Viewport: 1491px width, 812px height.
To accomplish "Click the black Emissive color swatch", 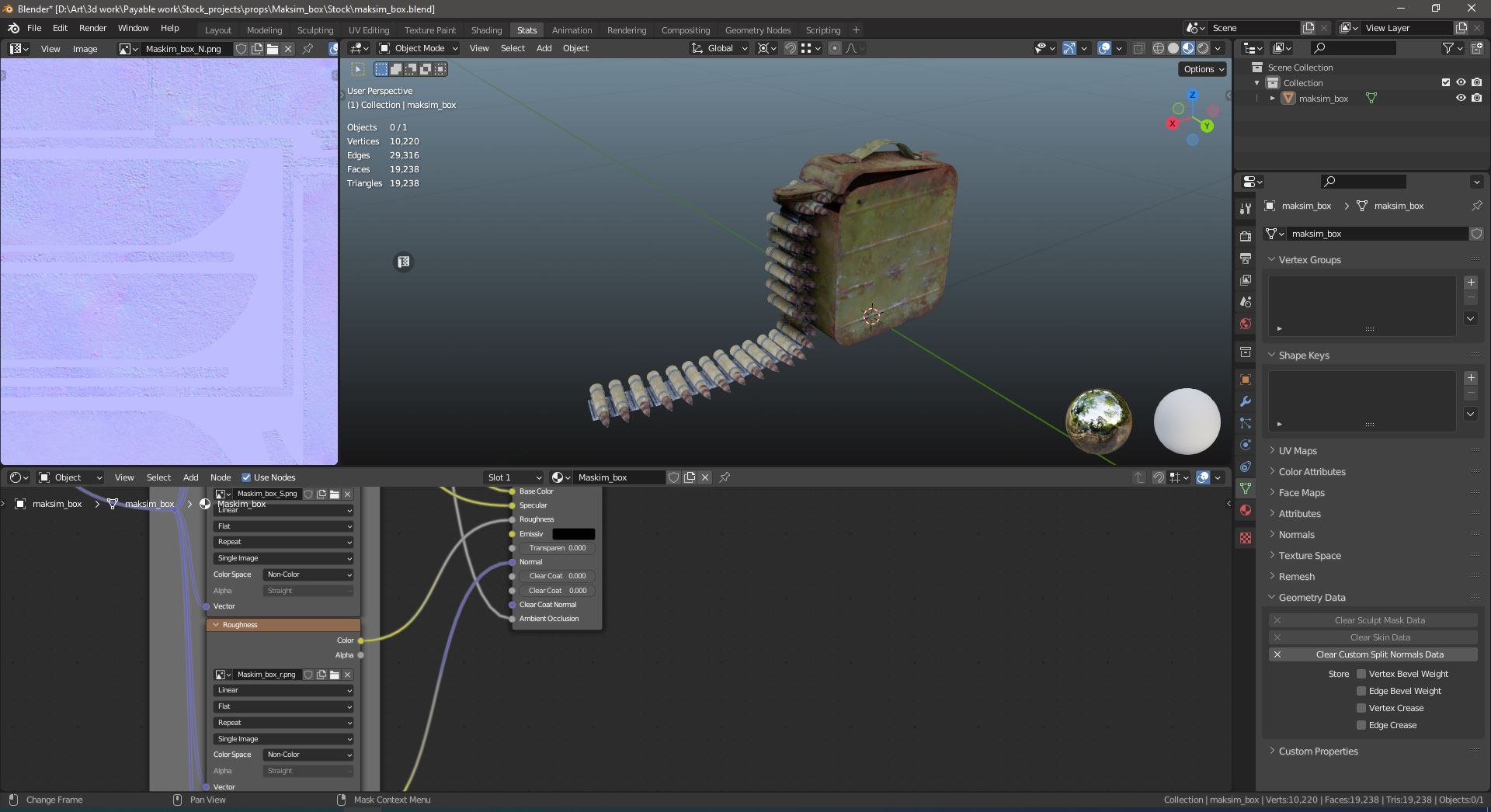I will [x=573, y=534].
